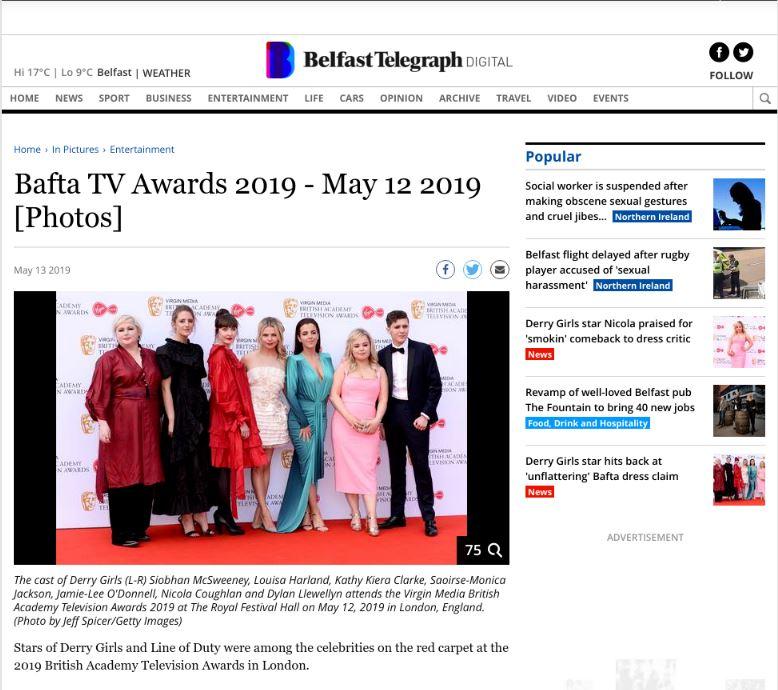Share article via email envelope icon
This screenshot has height=690, width=778.
pos(499,270)
